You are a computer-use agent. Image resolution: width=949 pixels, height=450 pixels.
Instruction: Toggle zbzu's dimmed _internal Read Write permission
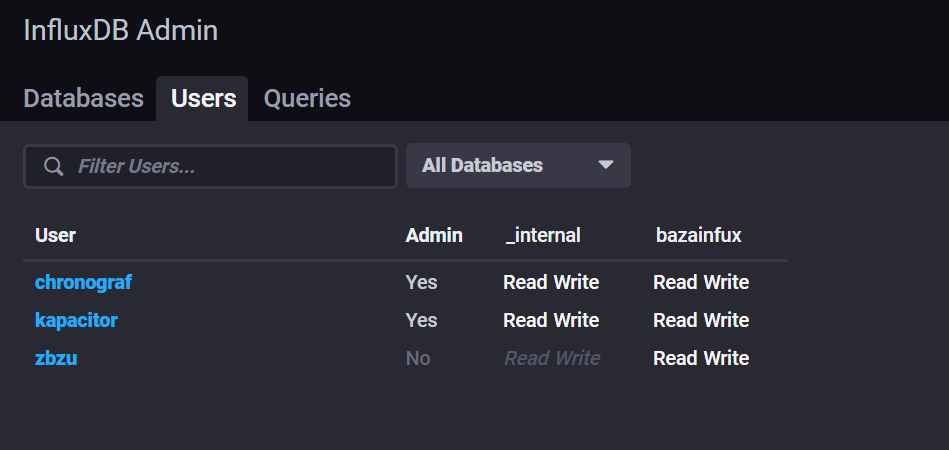click(552, 358)
